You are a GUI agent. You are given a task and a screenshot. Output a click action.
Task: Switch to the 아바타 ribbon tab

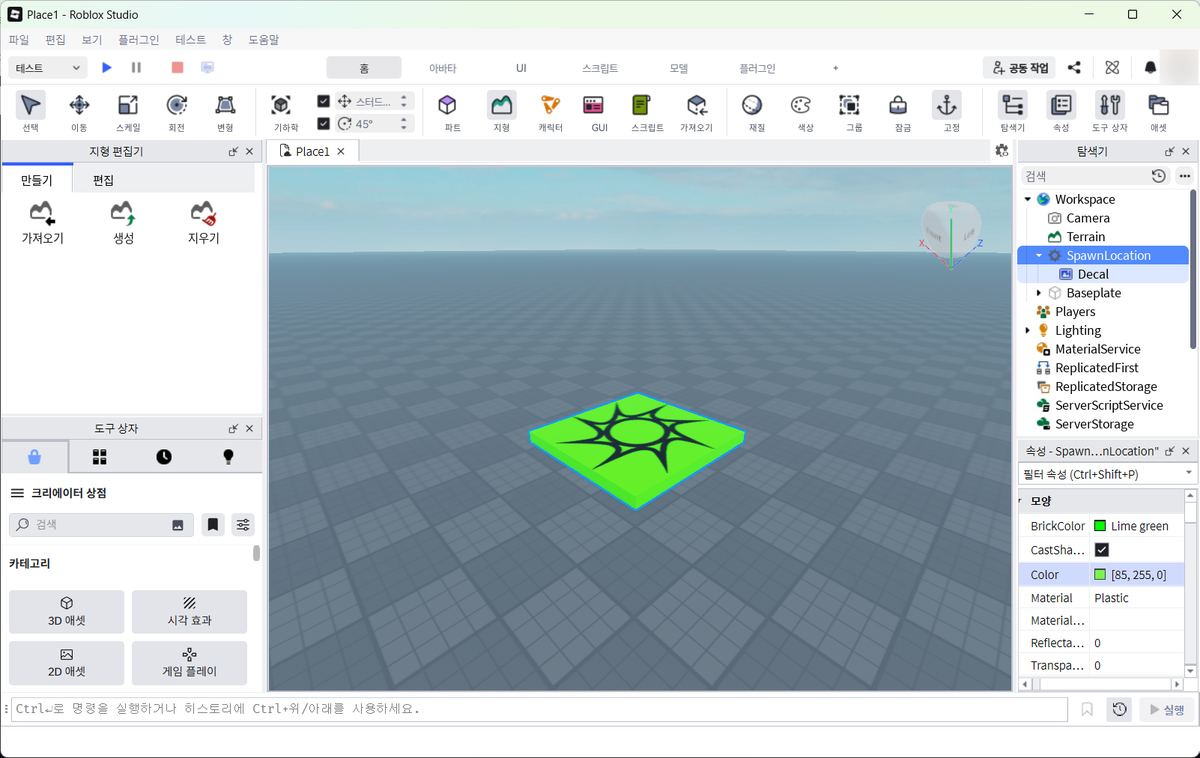point(442,68)
